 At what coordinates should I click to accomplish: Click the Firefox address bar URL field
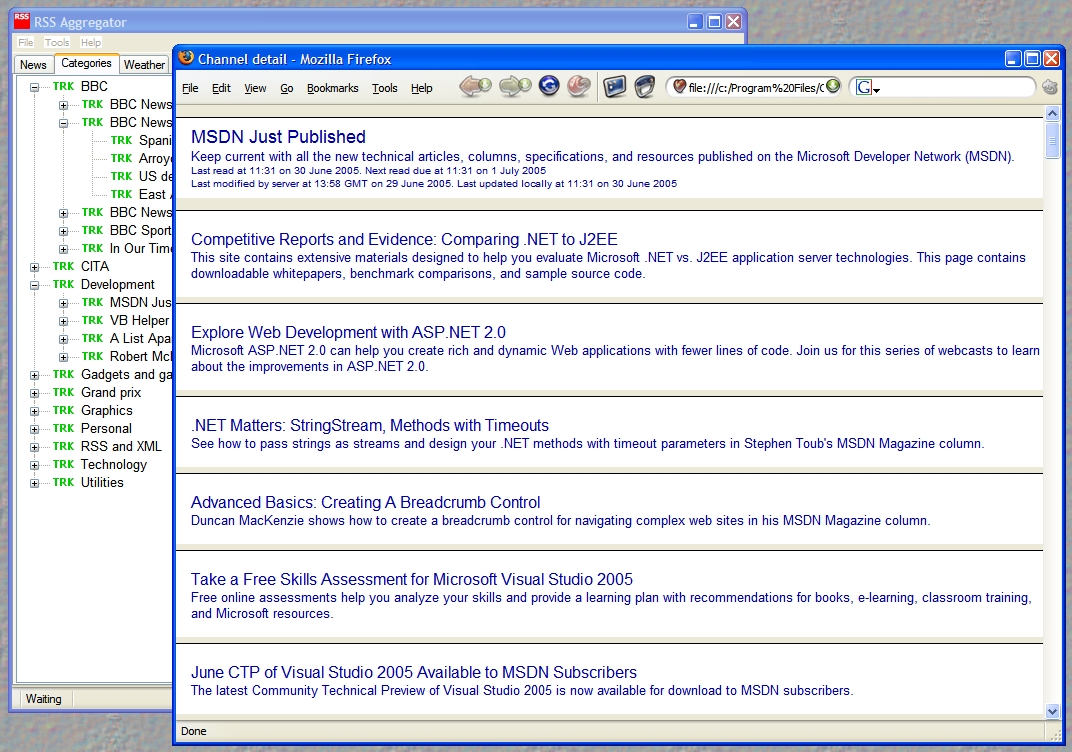tap(755, 88)
